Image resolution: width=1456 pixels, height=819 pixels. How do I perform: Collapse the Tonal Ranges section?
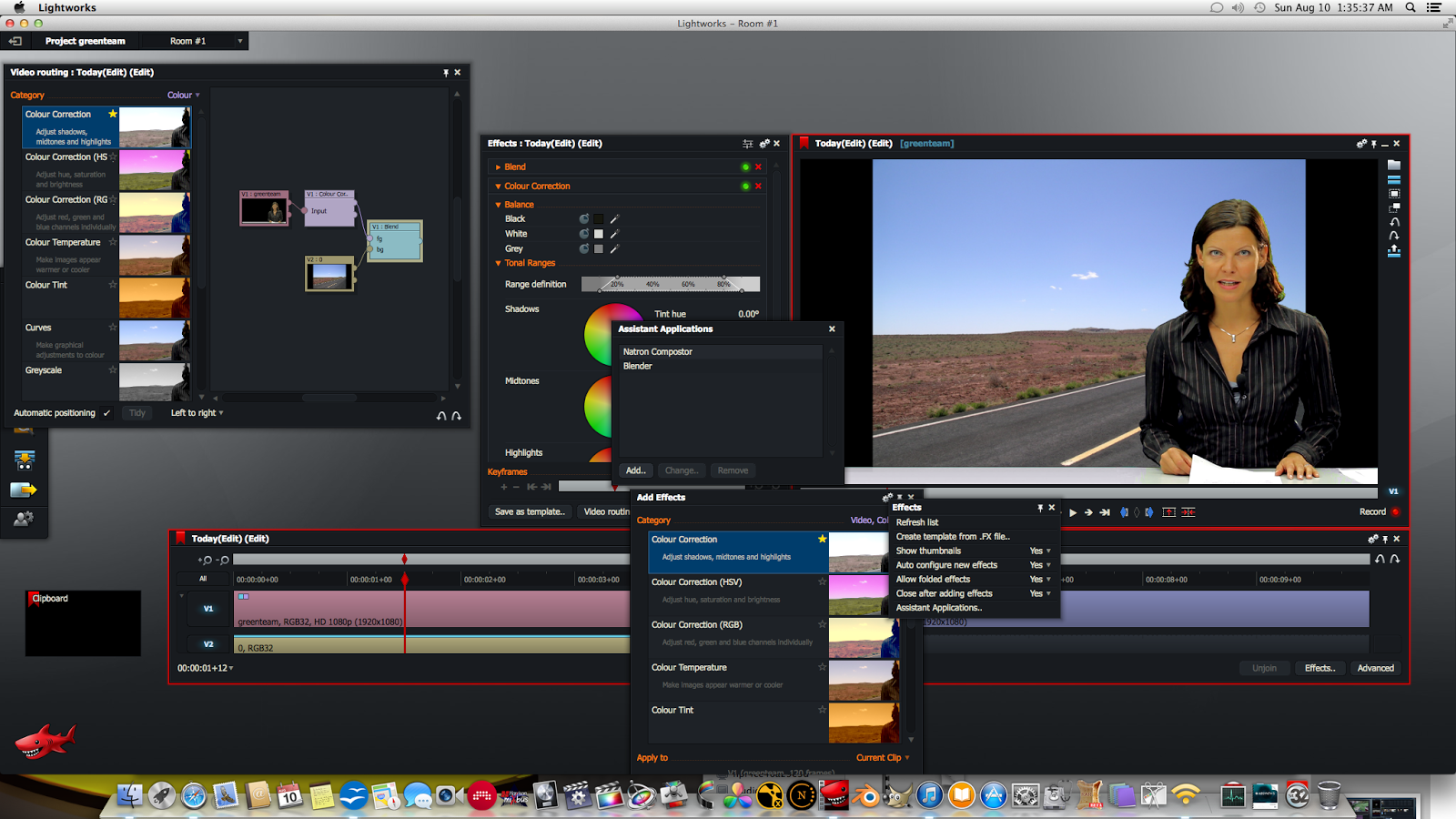[498, 263]
